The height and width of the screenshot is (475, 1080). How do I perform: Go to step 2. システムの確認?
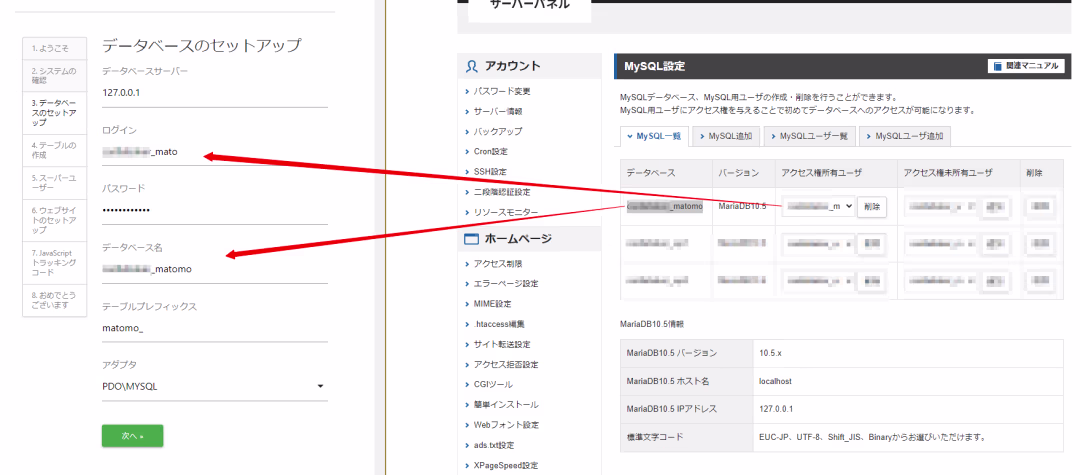[55, 76]
